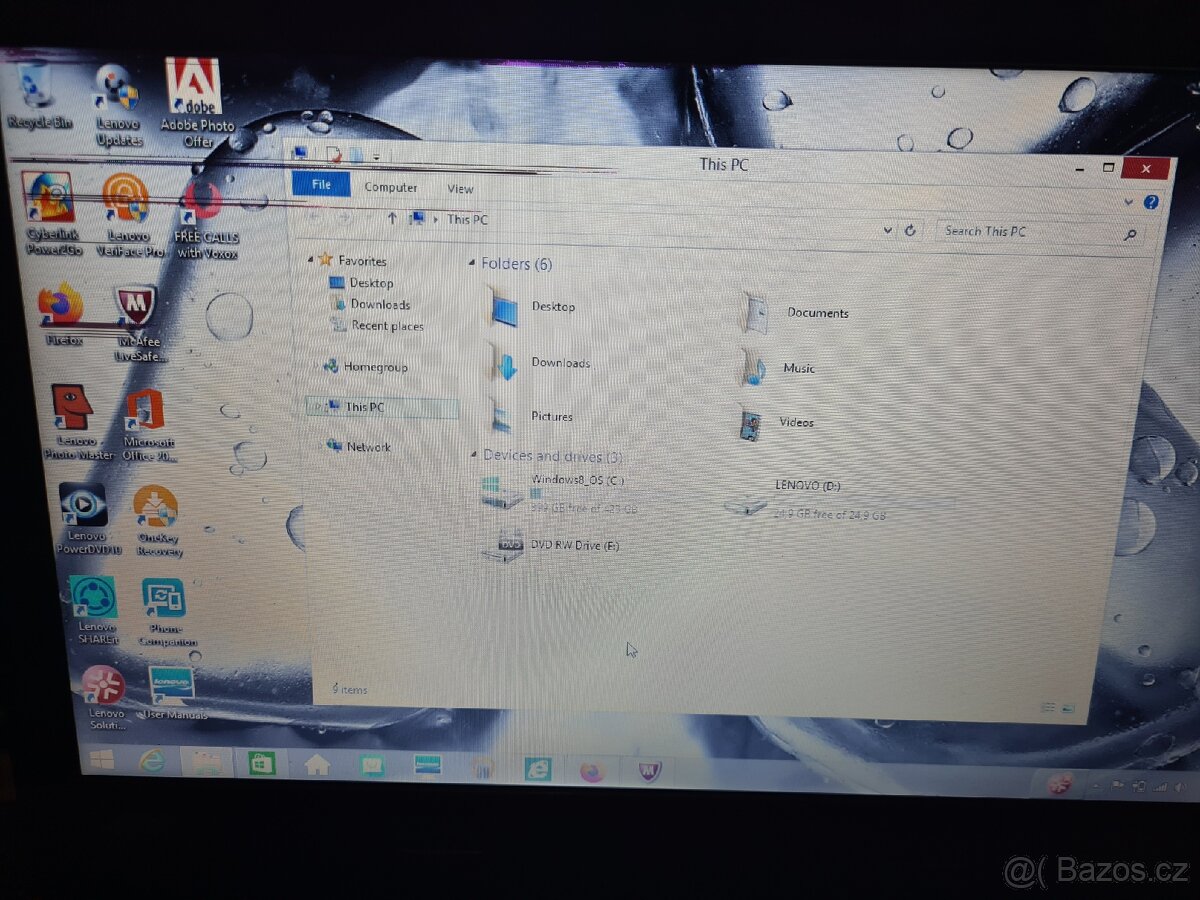Collapse the Folders (6) section
The width and height of the screenshot is (1200, 900).
pos(475,263)
